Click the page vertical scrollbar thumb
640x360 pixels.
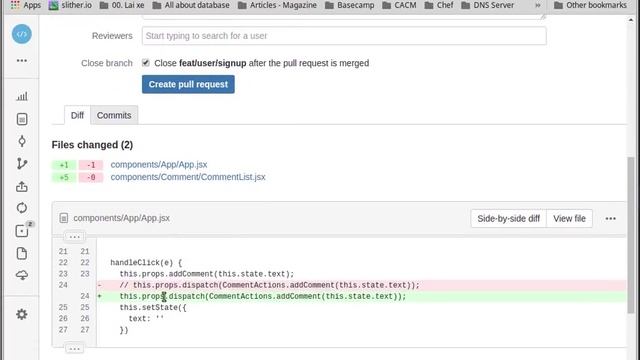pos(631,235)
